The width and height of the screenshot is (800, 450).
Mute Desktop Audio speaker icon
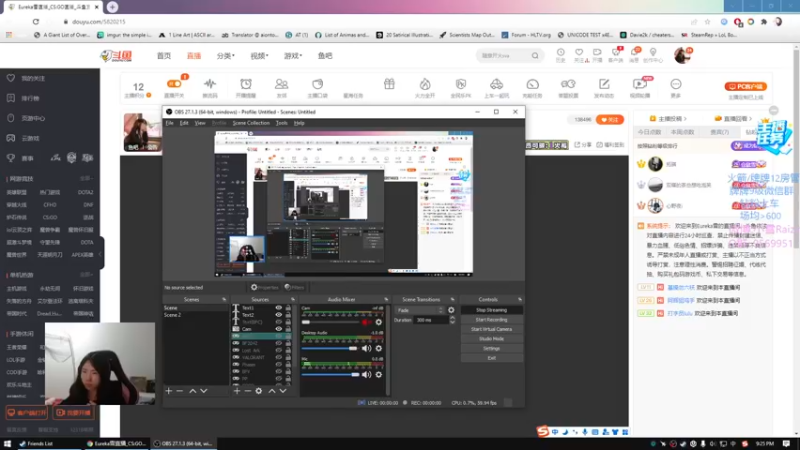click(x=366, y=348)
